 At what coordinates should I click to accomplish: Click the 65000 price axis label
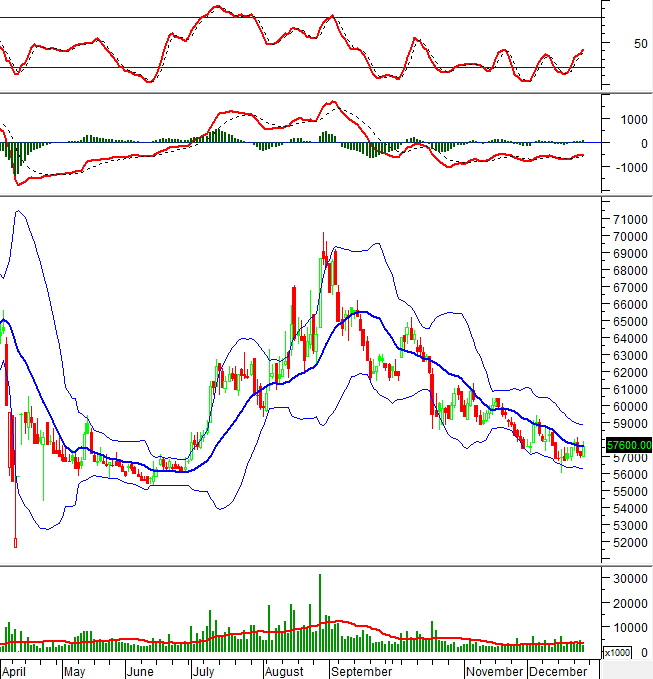point(630,322)
